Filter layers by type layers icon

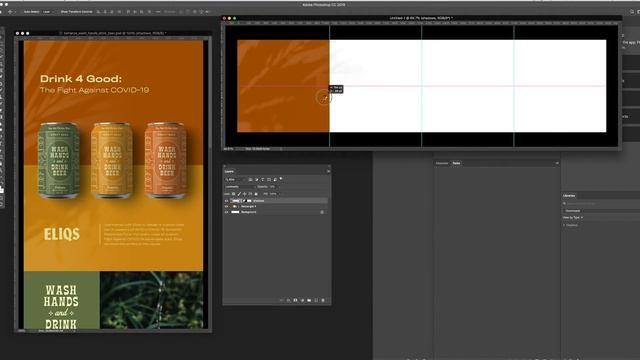(x=262, y=180)
